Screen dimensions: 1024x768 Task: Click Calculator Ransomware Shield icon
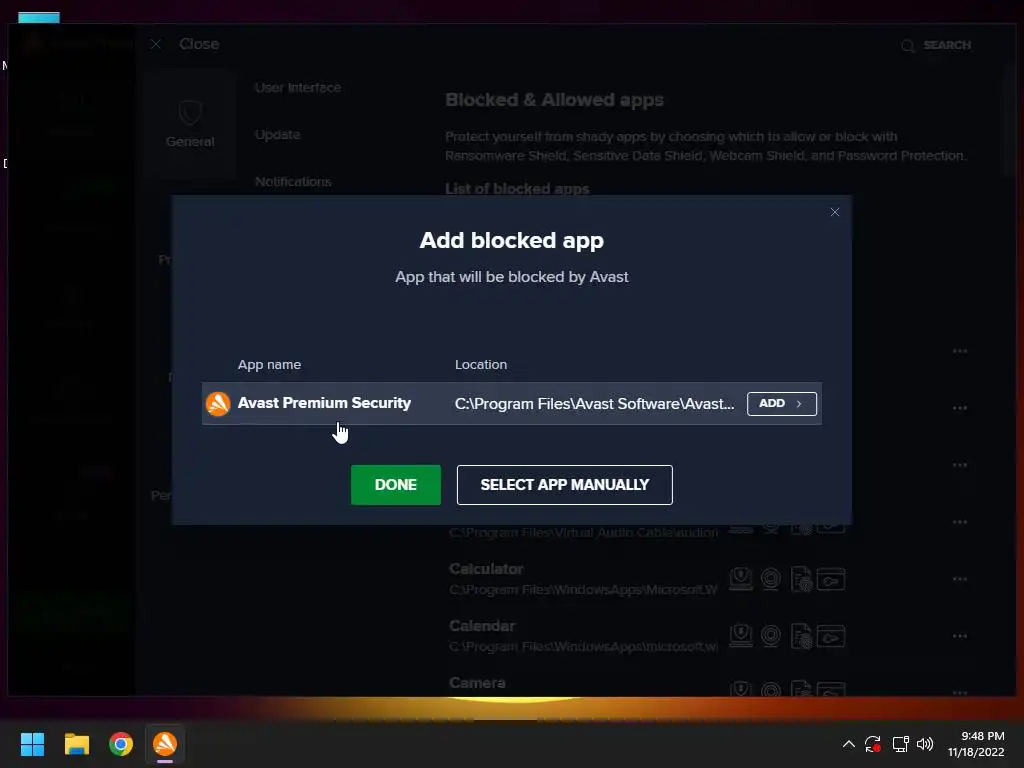741,579
